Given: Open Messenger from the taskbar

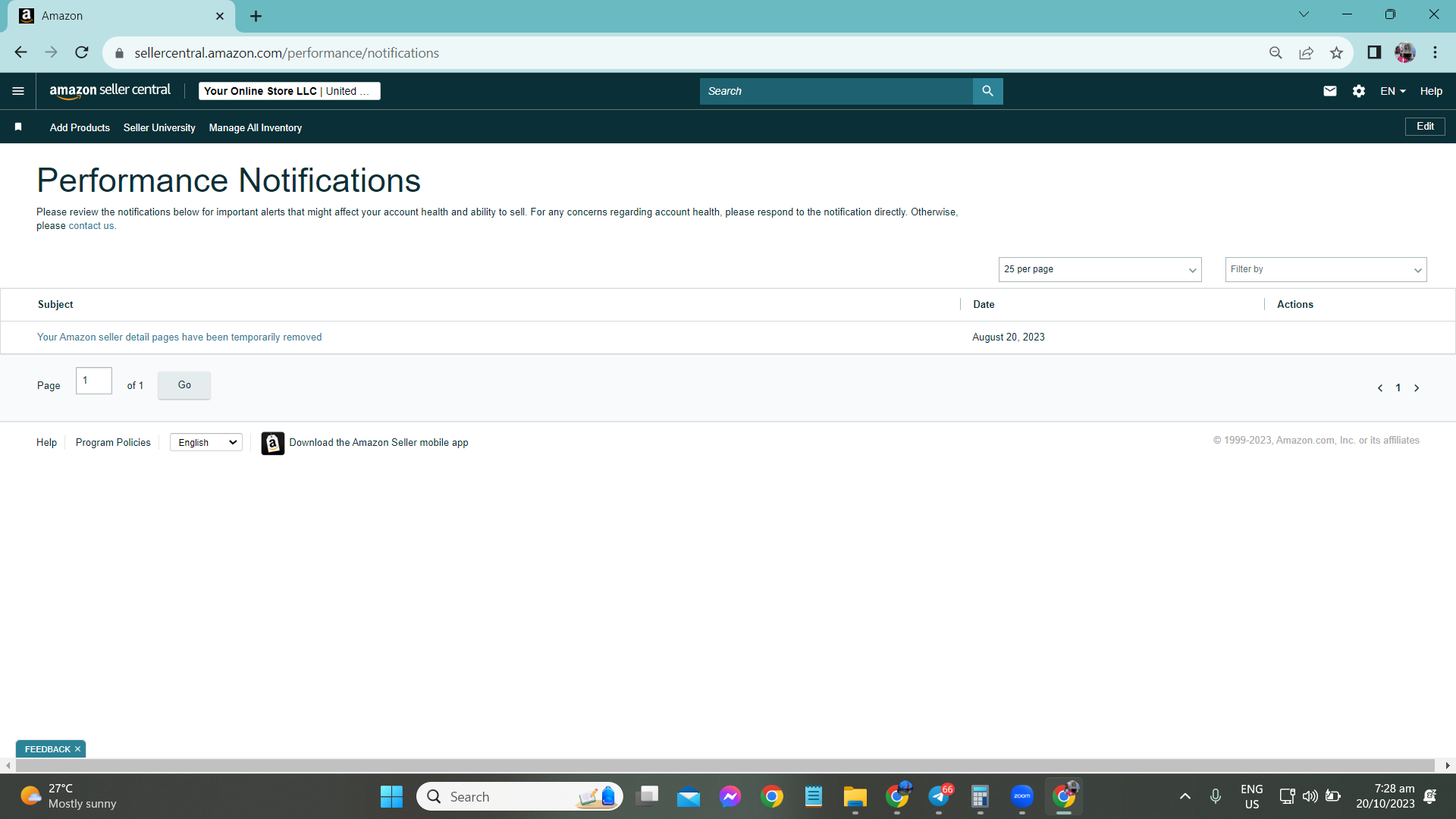Looking at the screenshot, I should tap(730, 796).
